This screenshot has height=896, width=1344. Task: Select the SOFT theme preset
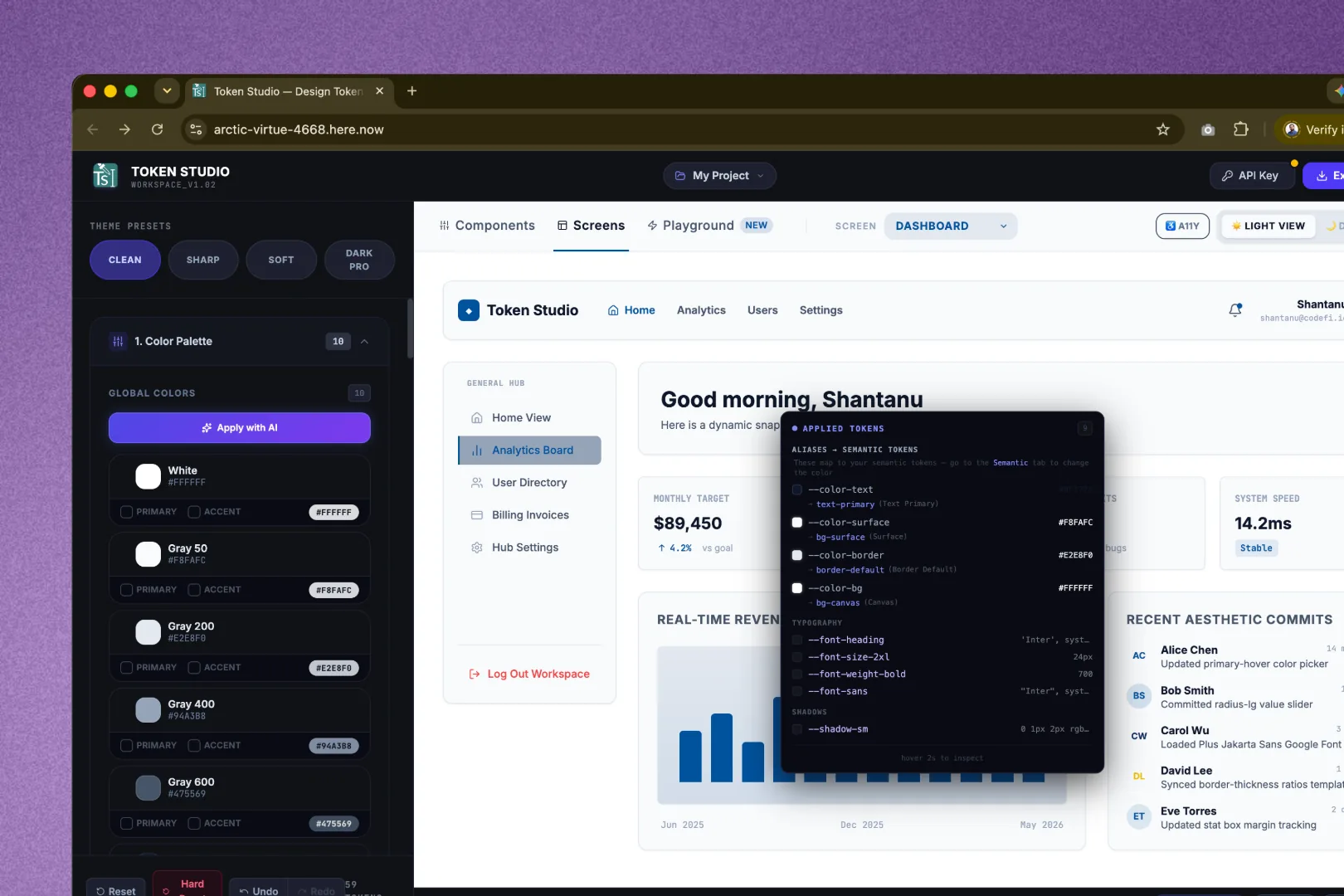tap(281, 260)
